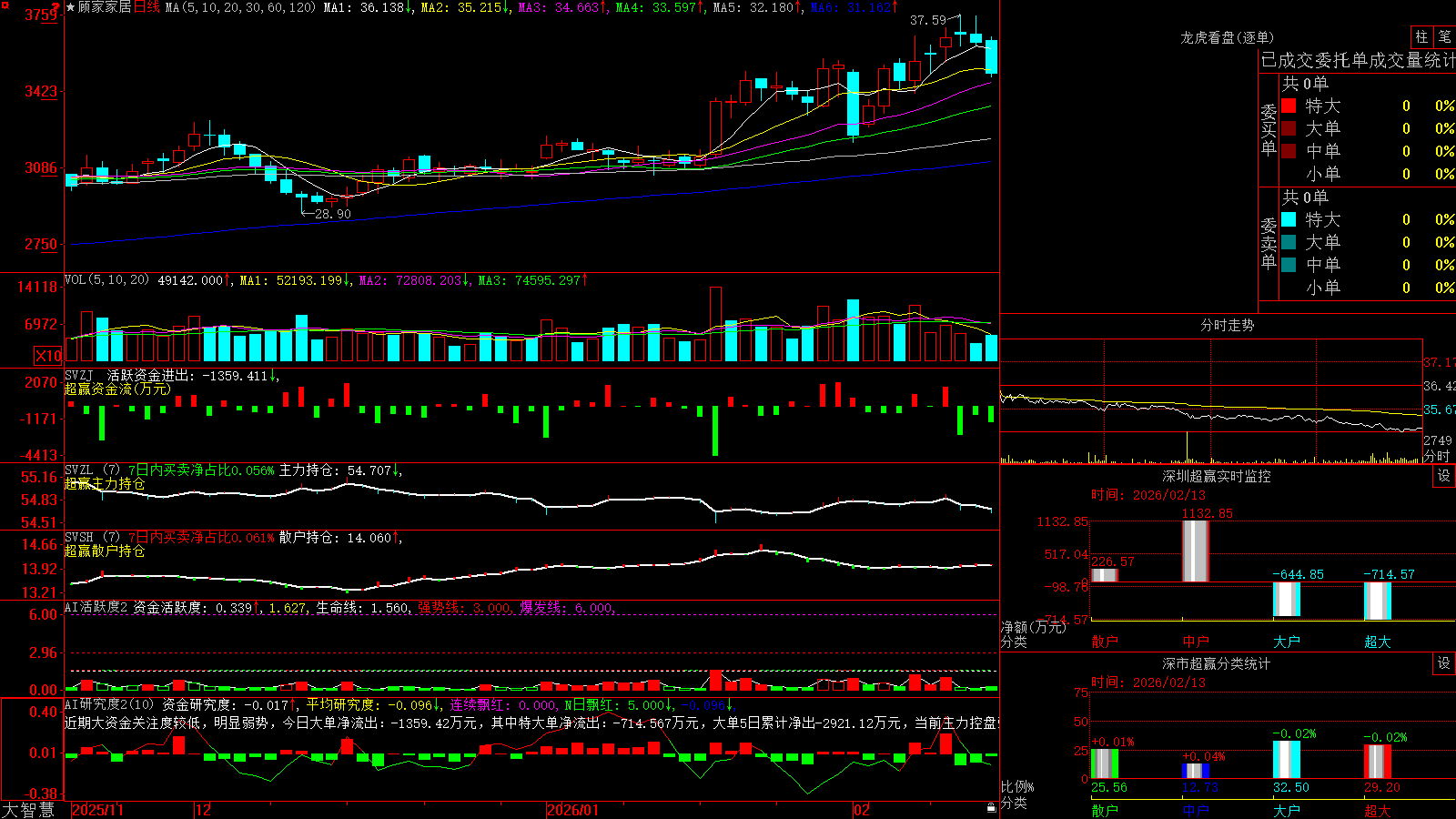Click the 日线 period label

[x=147, y=7]
